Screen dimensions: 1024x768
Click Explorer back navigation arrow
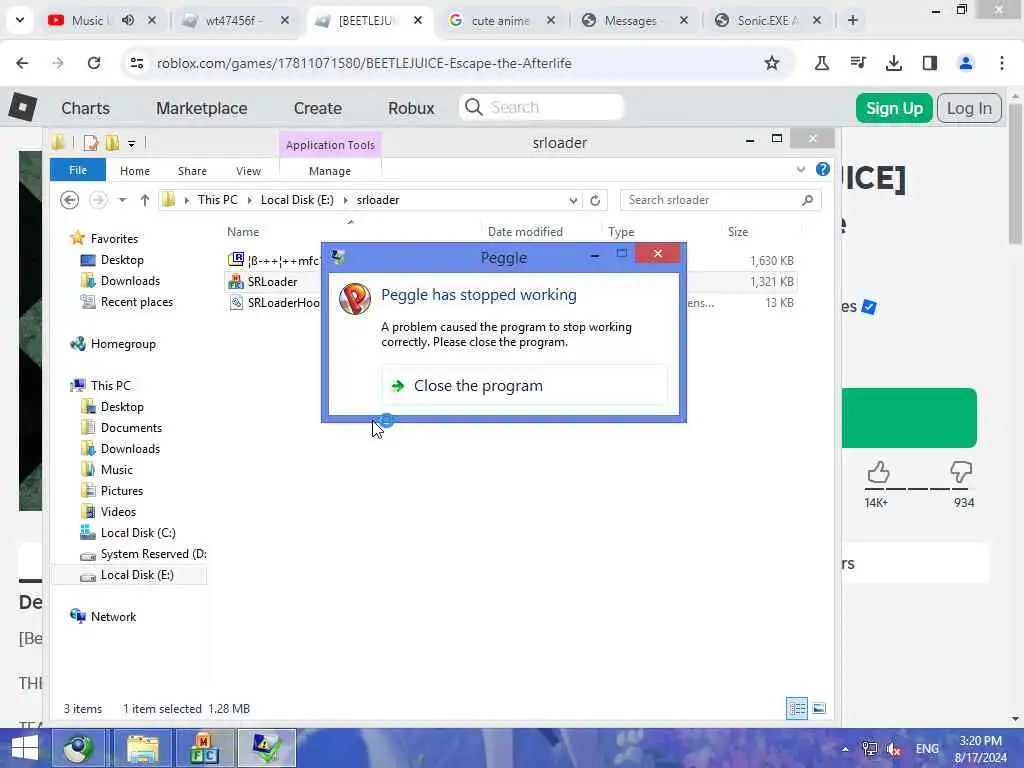[x=69, y=200]
